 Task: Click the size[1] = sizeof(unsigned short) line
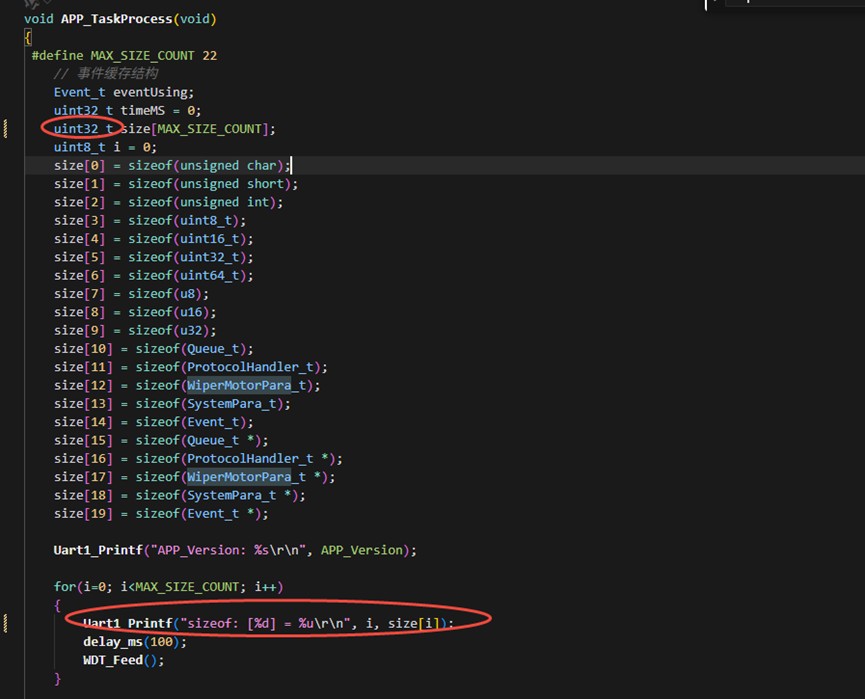point(175,184)
